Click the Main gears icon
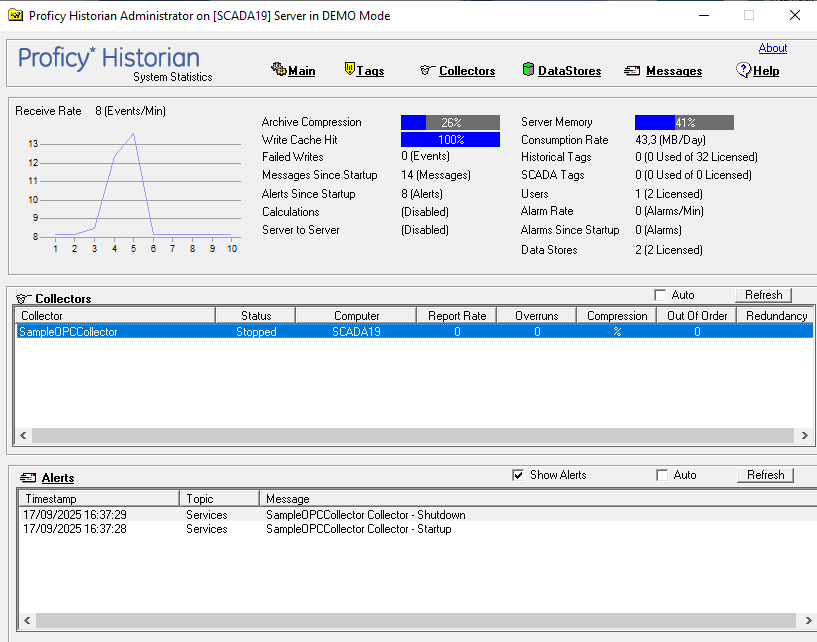Viewport: 817px width, 642px height. coord(278,69)
